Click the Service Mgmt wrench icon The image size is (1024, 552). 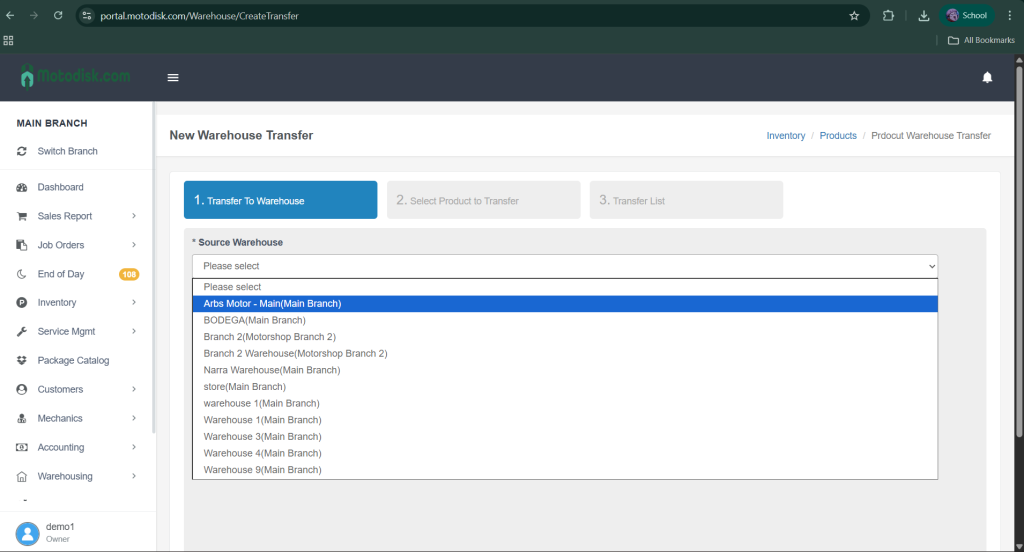(22, 332)
